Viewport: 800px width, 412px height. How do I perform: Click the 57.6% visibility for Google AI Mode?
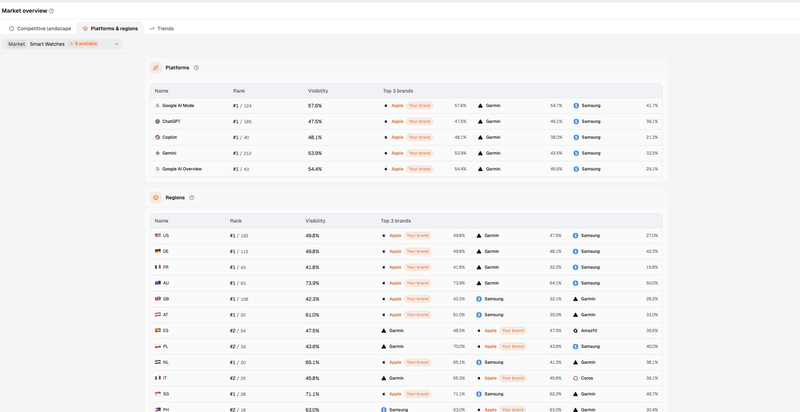pyautogui.click(x=315, y=106)
